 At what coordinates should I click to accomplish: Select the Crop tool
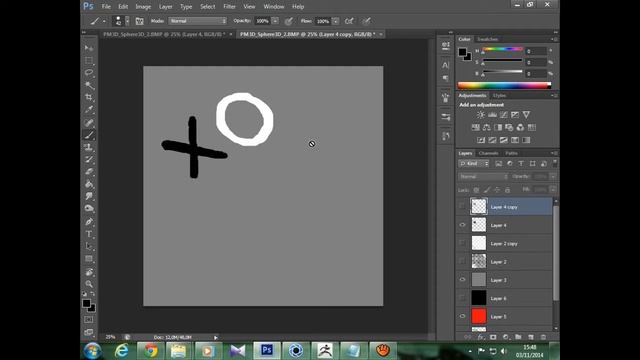(89, 97)
